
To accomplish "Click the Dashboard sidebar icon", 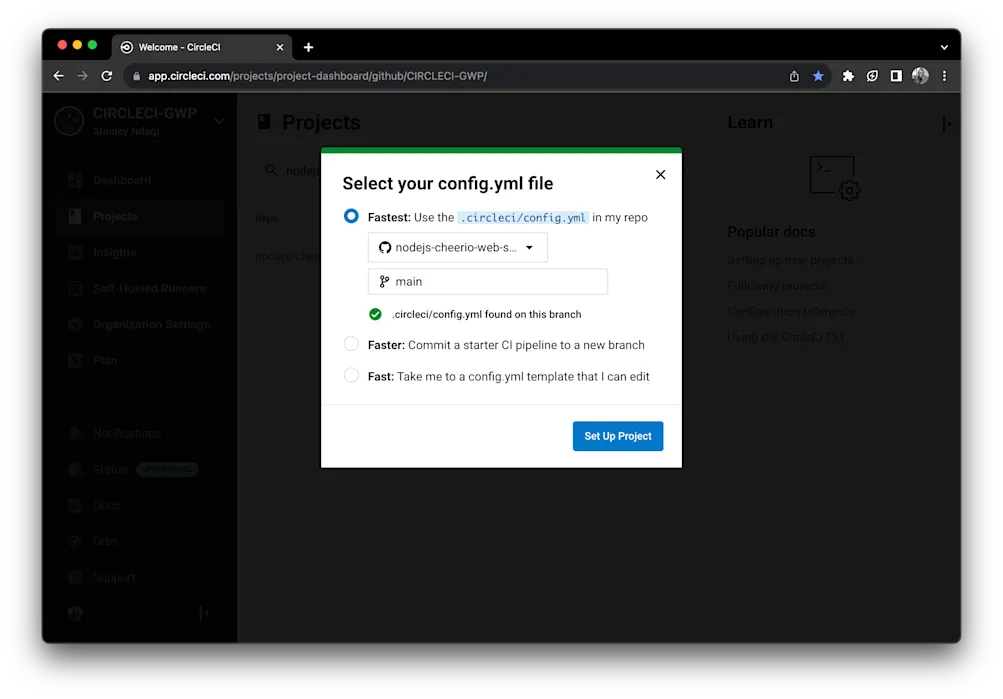I will tap(75, 180).
